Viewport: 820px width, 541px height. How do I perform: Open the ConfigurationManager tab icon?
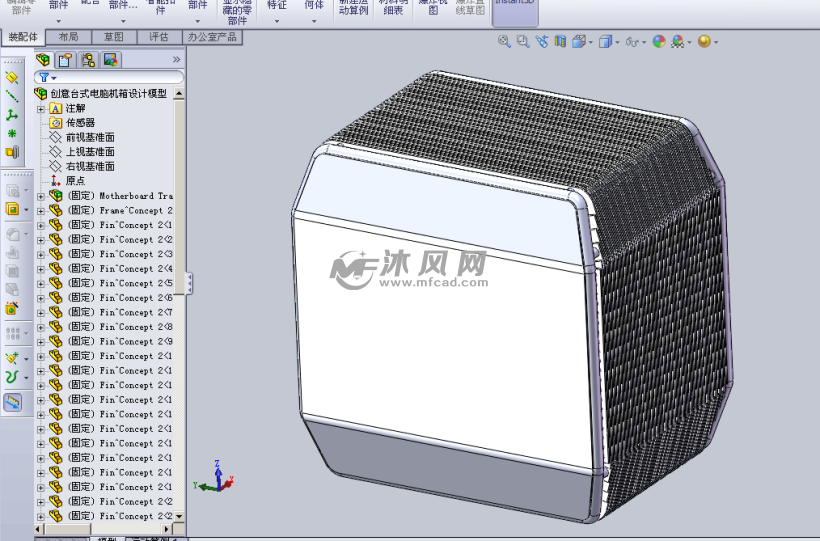coord(88,60)
